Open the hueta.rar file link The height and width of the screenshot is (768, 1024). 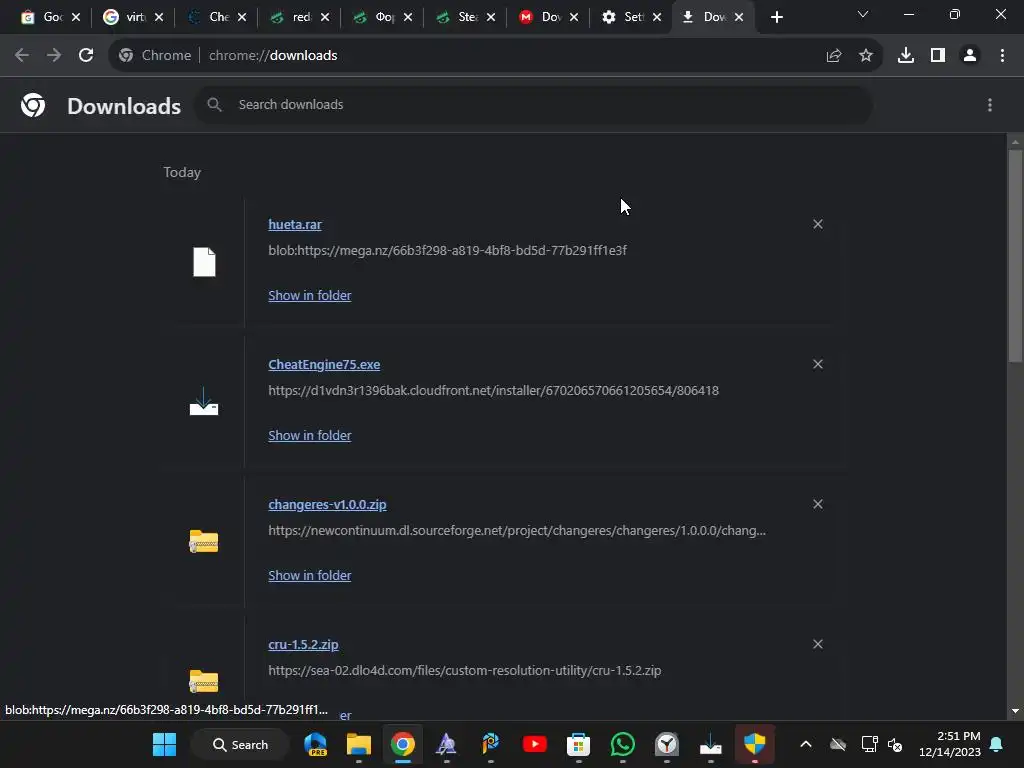[295, 224]
